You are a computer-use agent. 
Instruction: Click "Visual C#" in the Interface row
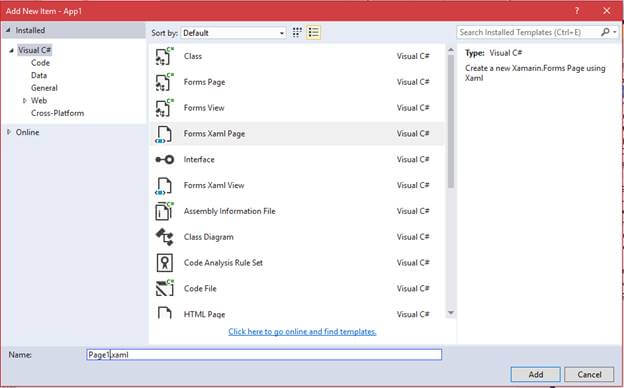413,160
